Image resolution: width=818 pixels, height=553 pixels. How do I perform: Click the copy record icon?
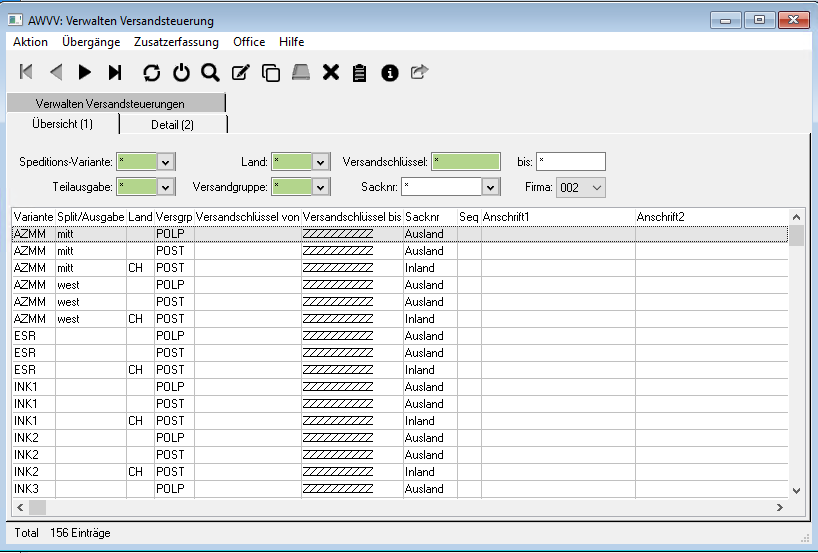pos(270,72)
